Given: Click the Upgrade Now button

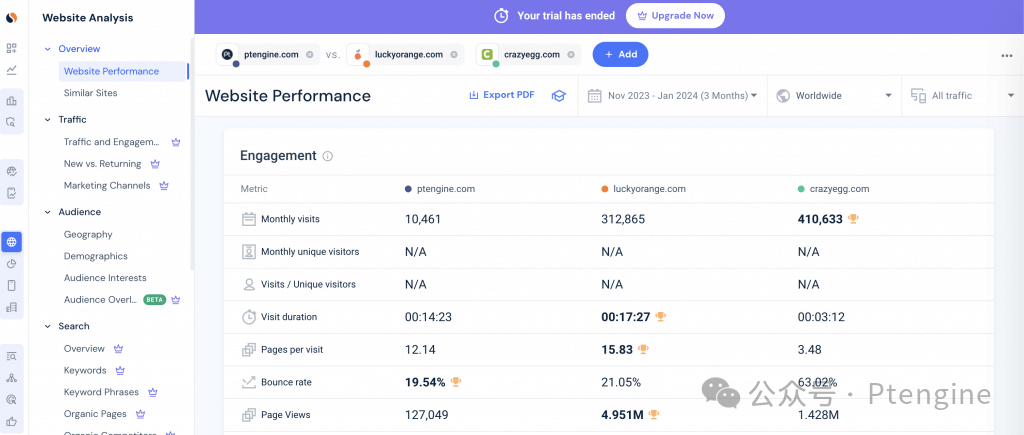Looking at the screenshot, I should (x=675, y=16).
